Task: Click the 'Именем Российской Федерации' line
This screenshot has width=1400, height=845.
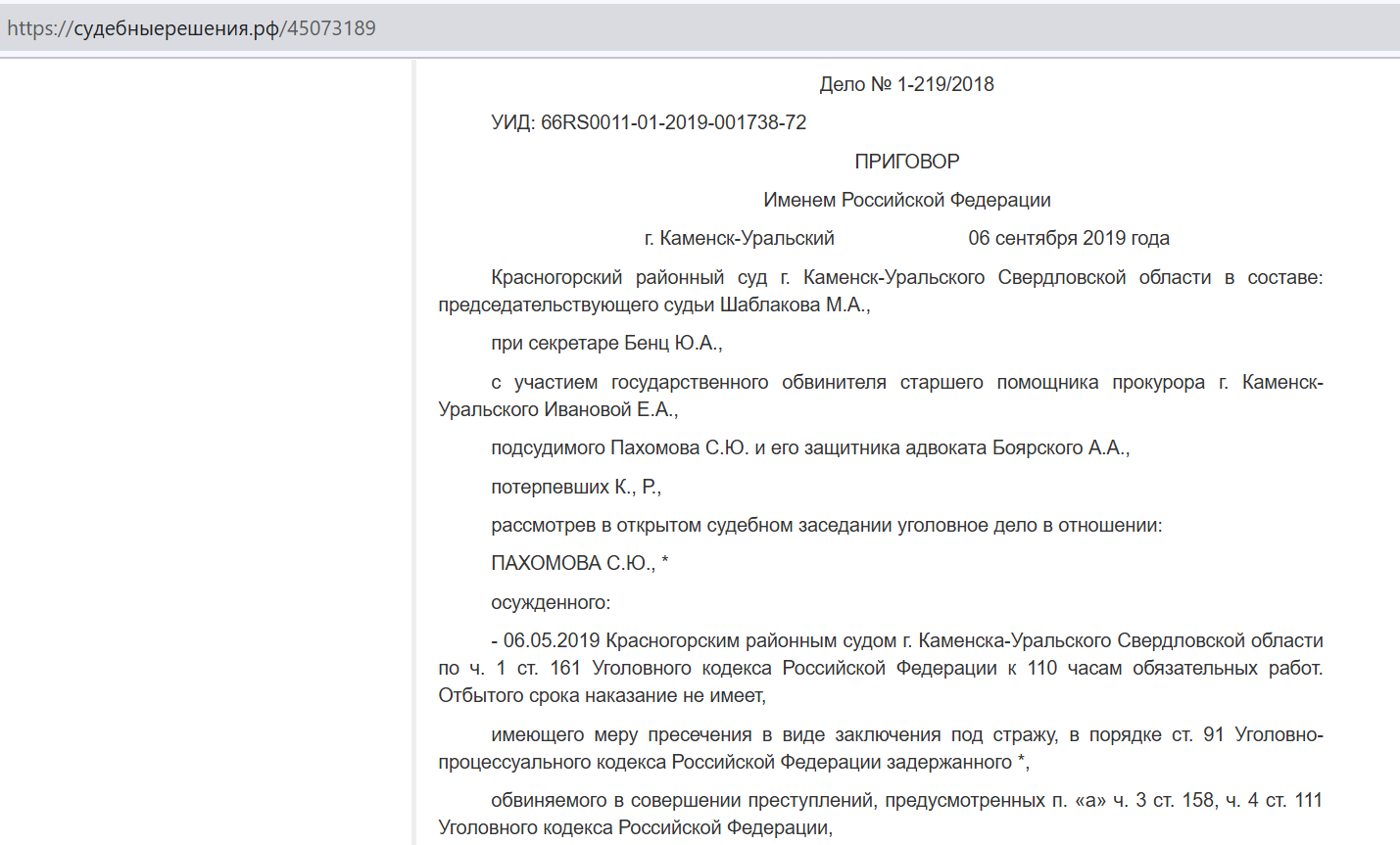Action: point(906,200)
